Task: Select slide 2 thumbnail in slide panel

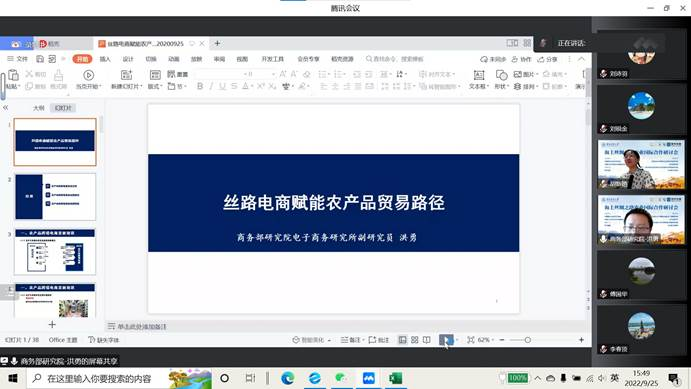Action: point(55,196)
